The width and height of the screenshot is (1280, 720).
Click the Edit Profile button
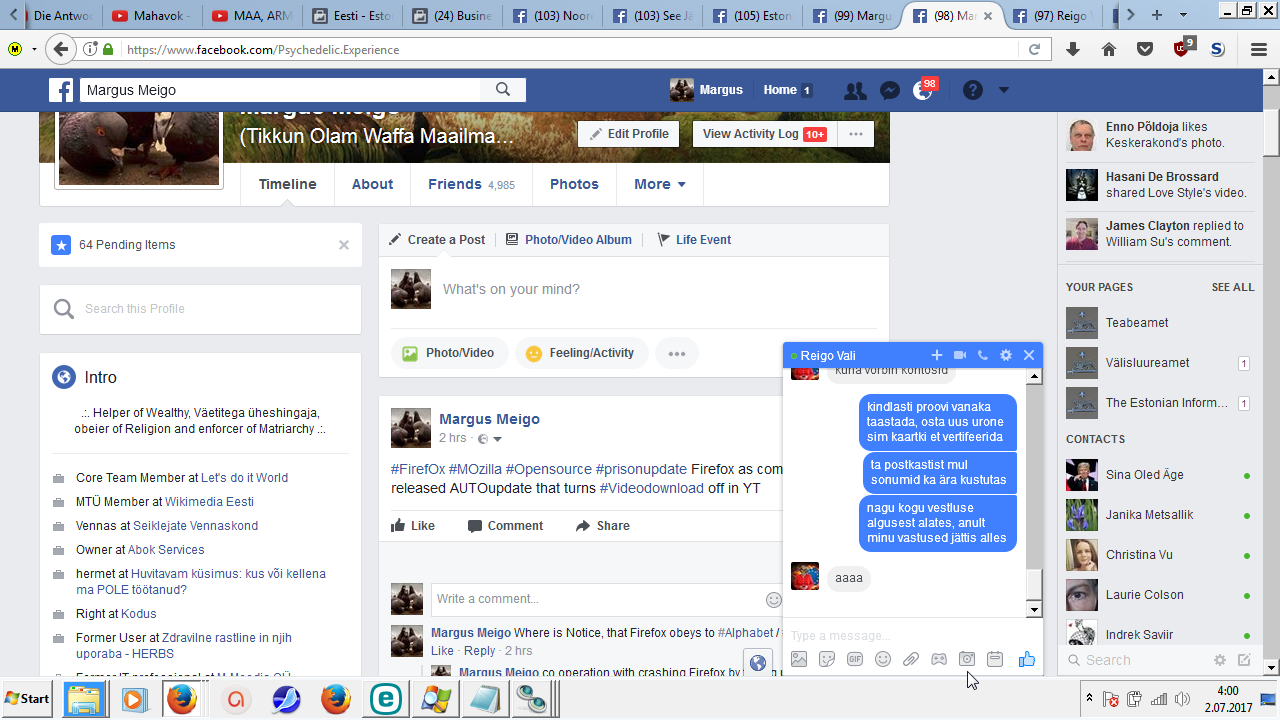tap(629, 134)
